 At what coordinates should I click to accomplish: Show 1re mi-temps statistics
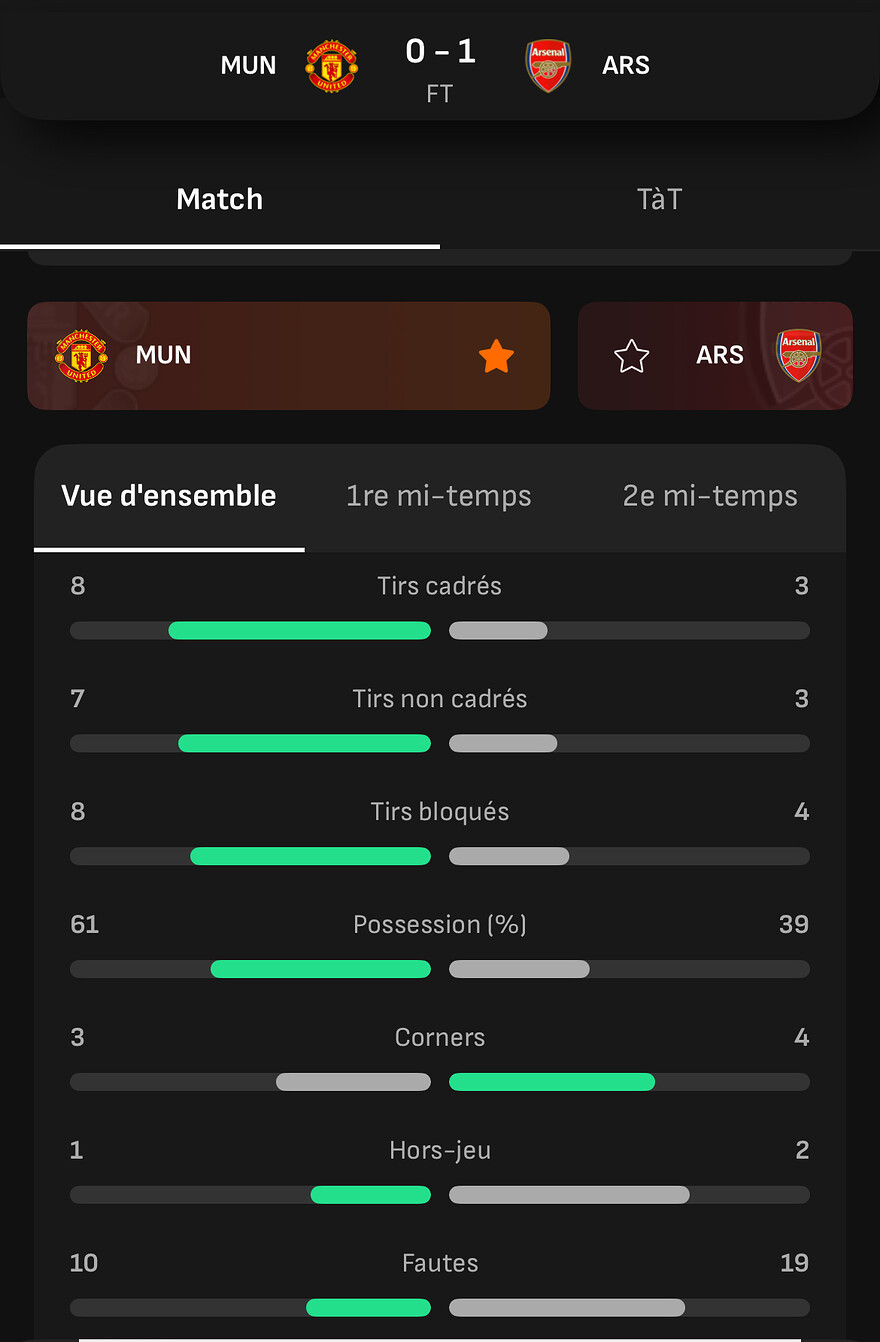coord(439,496)
